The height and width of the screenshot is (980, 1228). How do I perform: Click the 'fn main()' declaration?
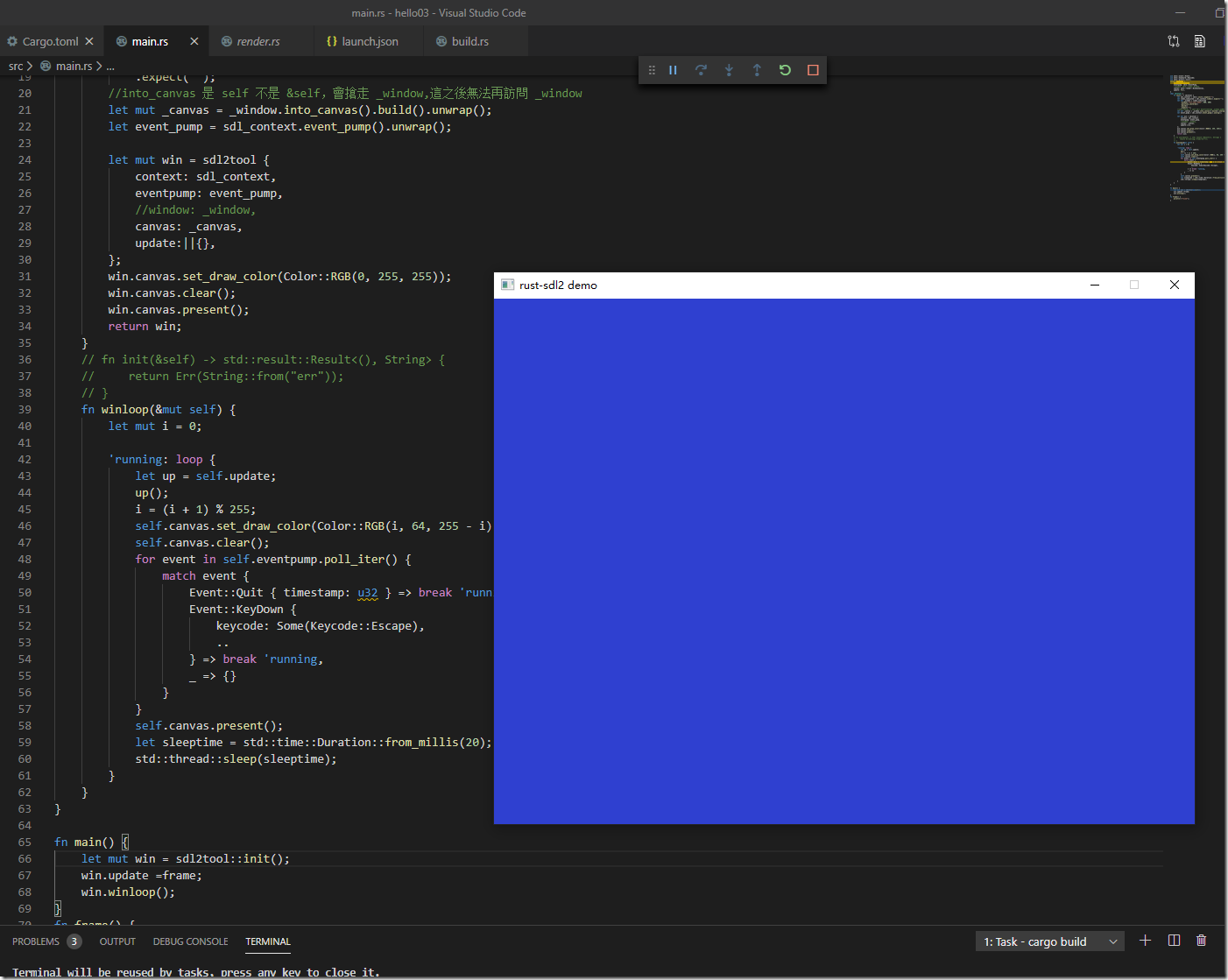[x=84, y=843]
